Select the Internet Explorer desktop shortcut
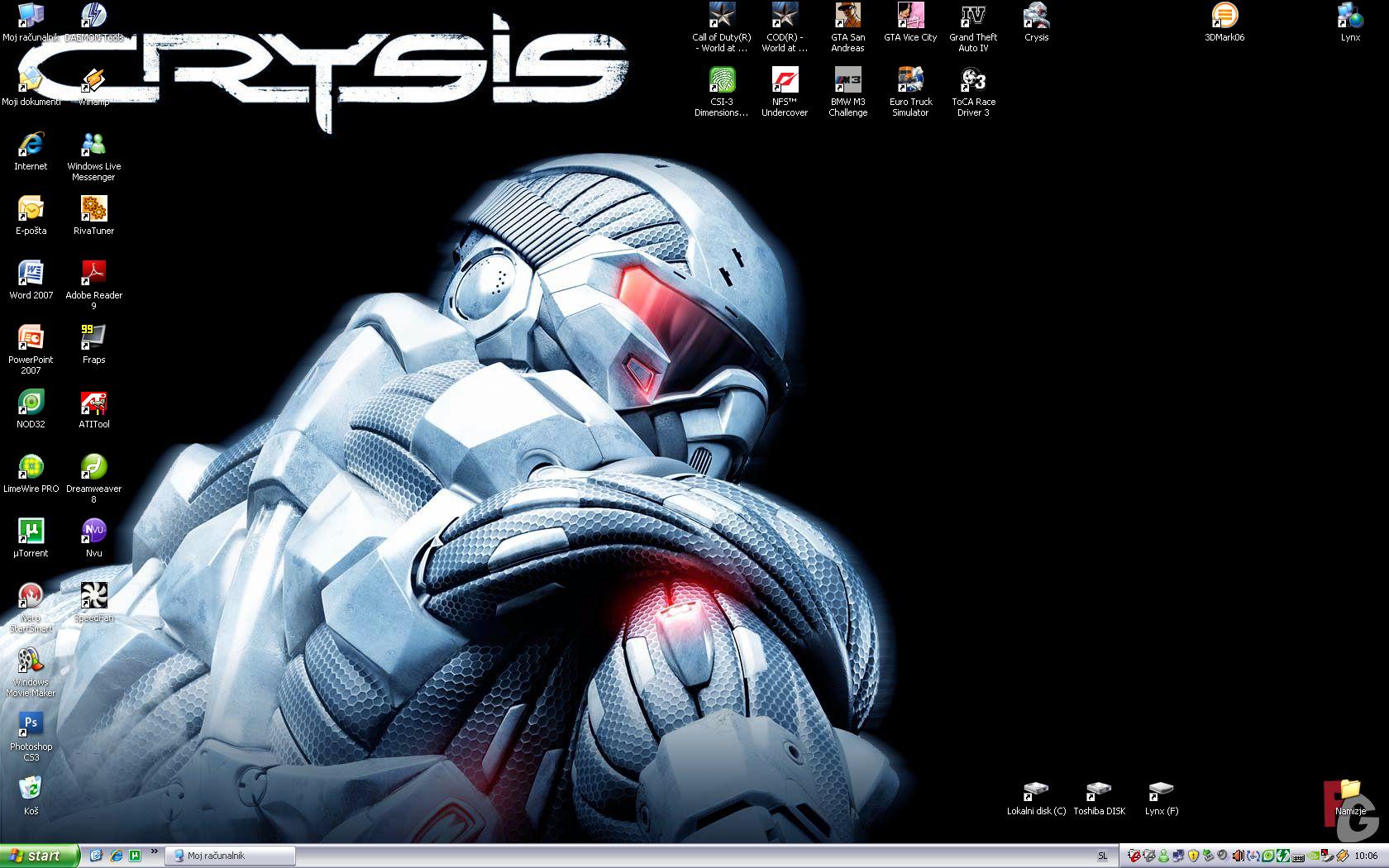This screenshot has height=868, width=1389. 31,151
